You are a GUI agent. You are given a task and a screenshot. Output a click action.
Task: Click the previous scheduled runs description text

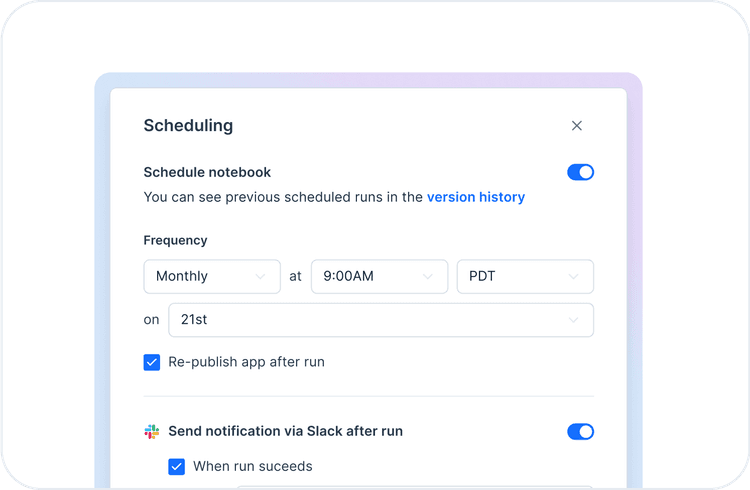(x=283, y=197)
